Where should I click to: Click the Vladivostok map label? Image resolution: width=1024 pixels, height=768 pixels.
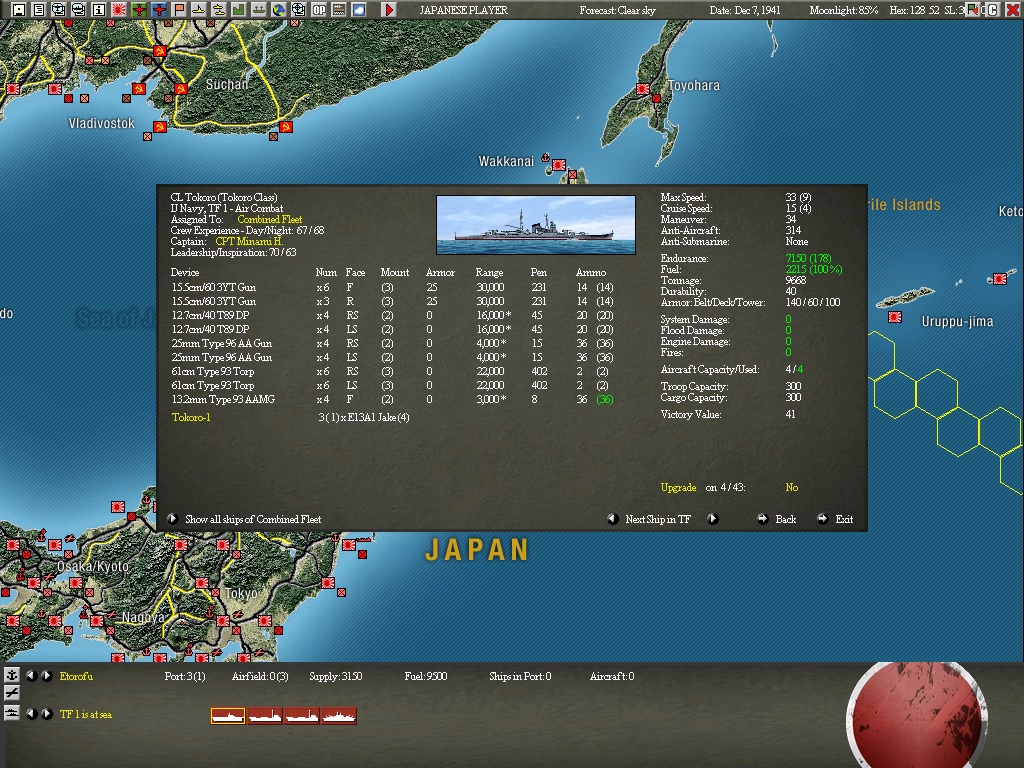pos(101,123)
